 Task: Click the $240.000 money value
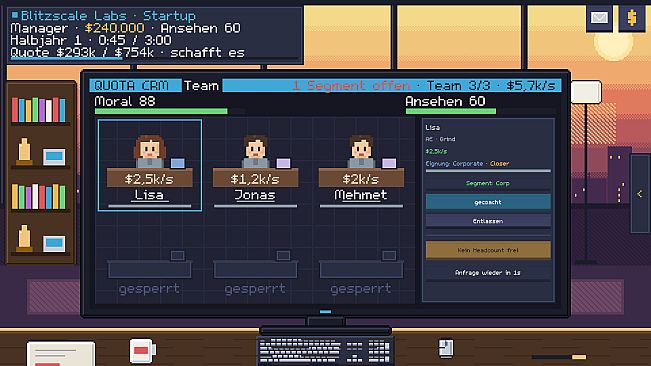[115, 28]
